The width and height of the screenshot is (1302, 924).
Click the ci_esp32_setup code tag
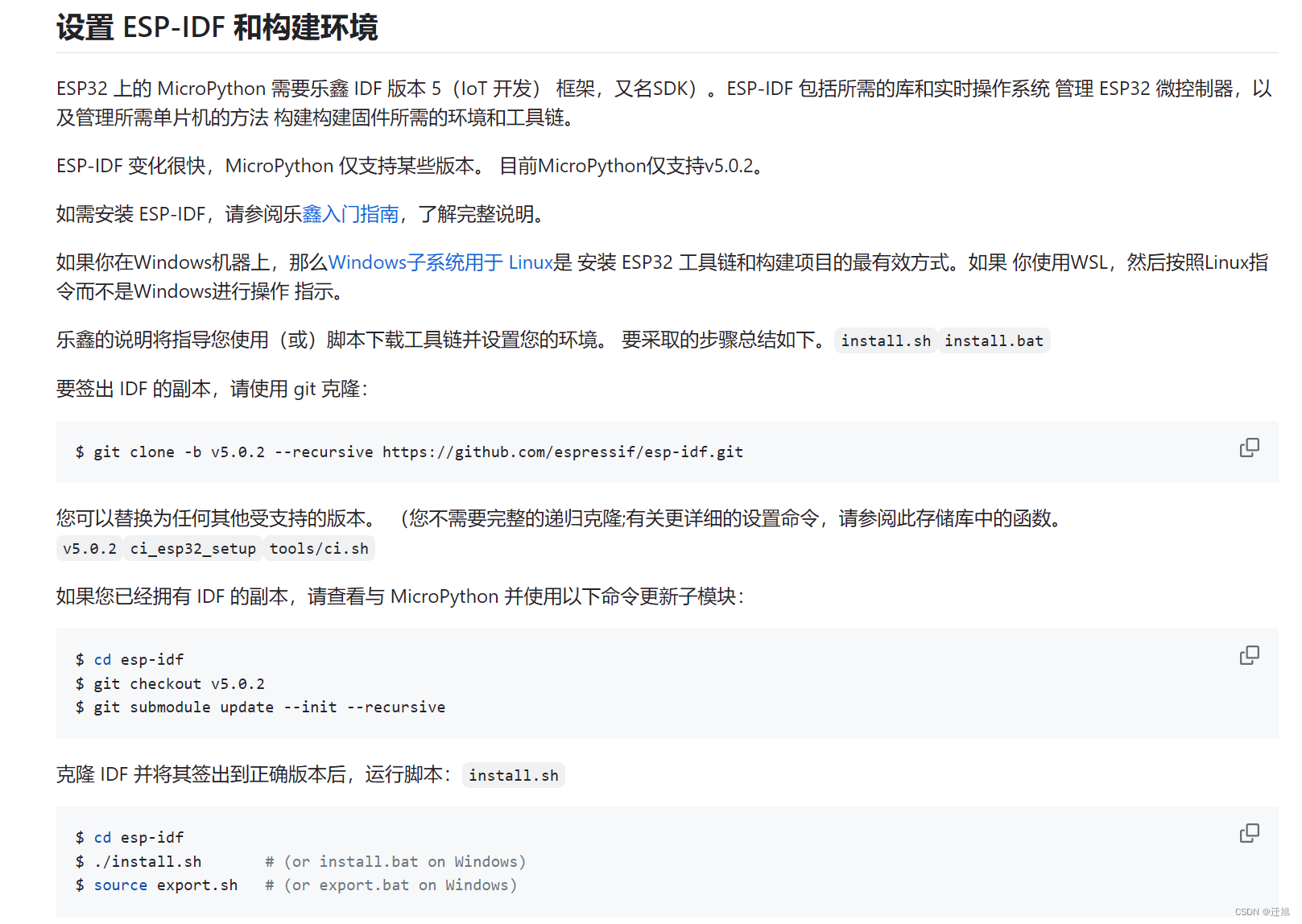(x=193, y=548)
